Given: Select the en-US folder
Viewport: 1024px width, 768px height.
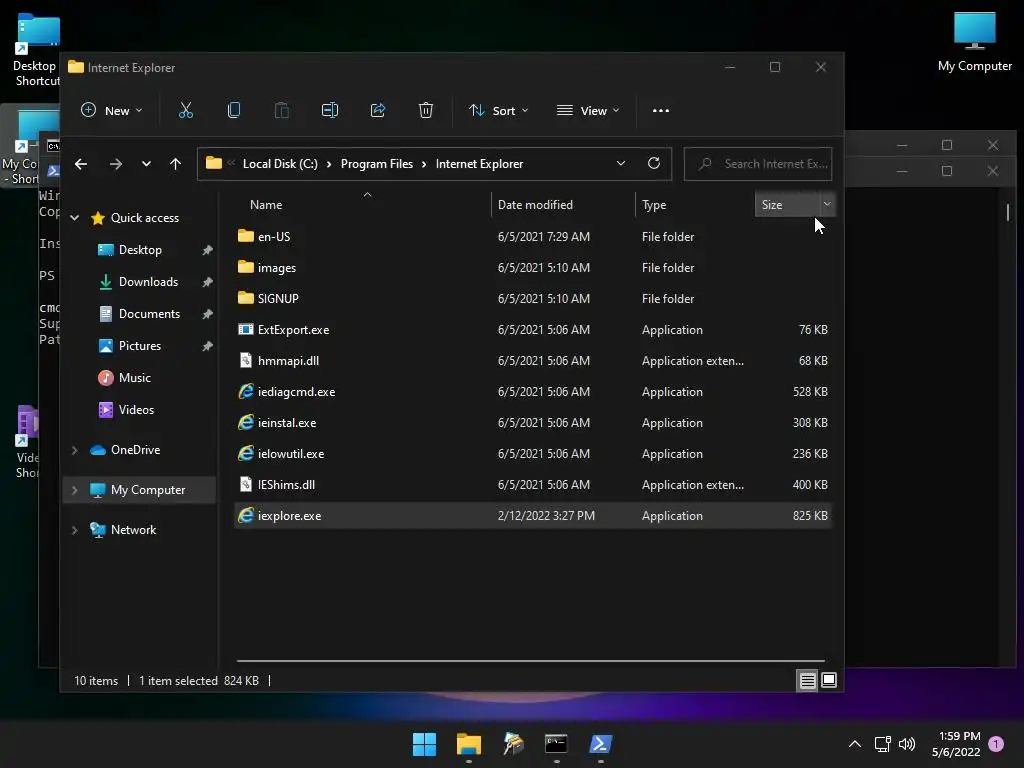Looking at the screenshot, I should [x=274, y=236].
